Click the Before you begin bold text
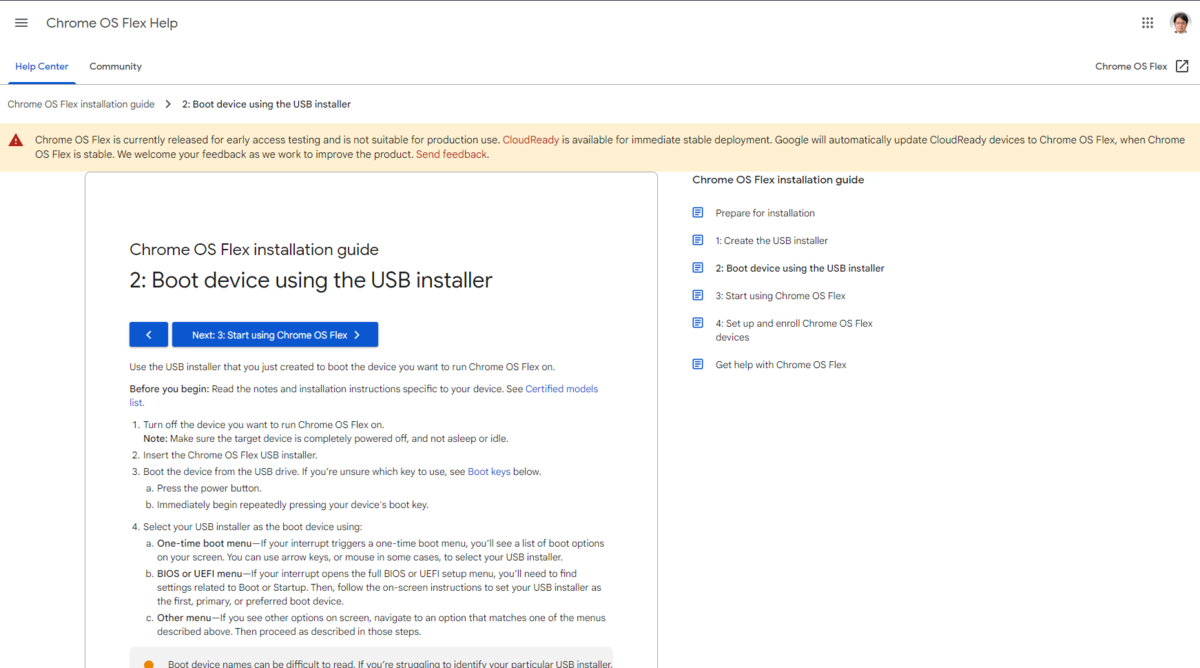Screen dimensions: 1200x668 (169, 389)
